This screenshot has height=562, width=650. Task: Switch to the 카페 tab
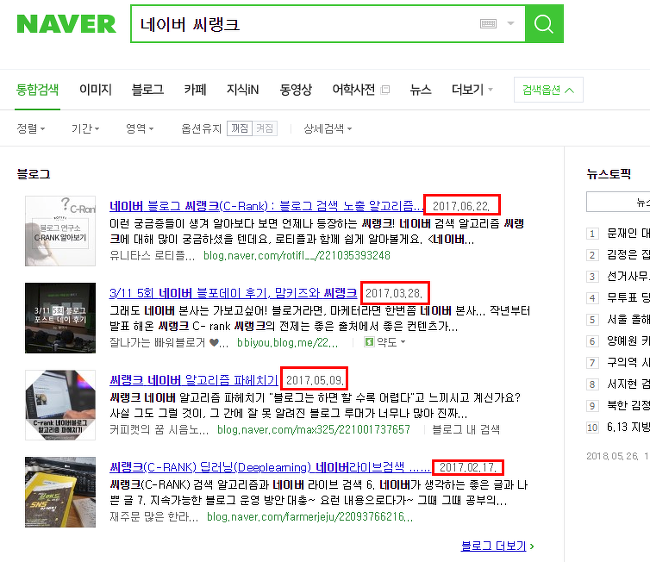point(195,90)
